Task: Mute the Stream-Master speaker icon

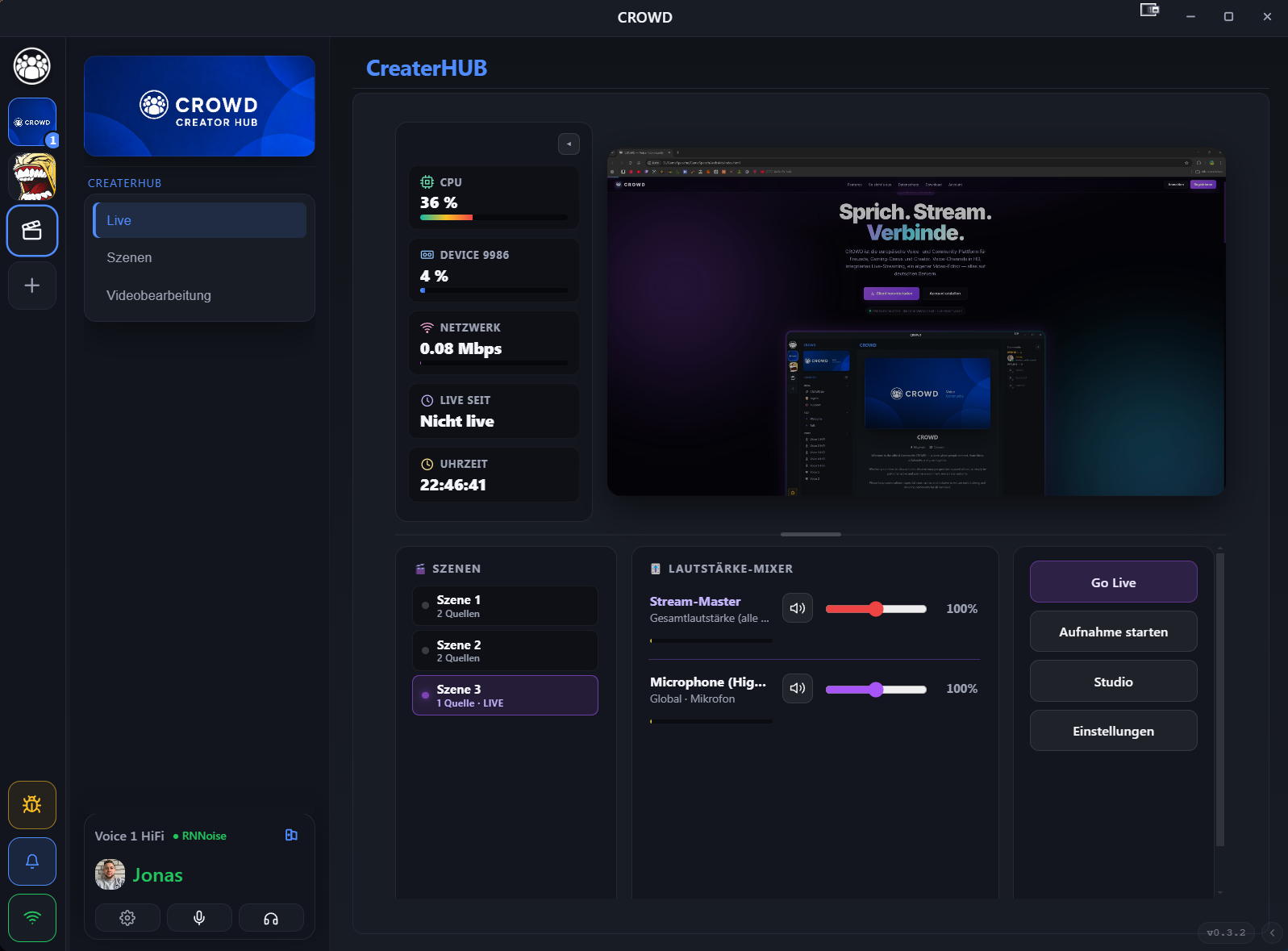Action: coord(798,608)
